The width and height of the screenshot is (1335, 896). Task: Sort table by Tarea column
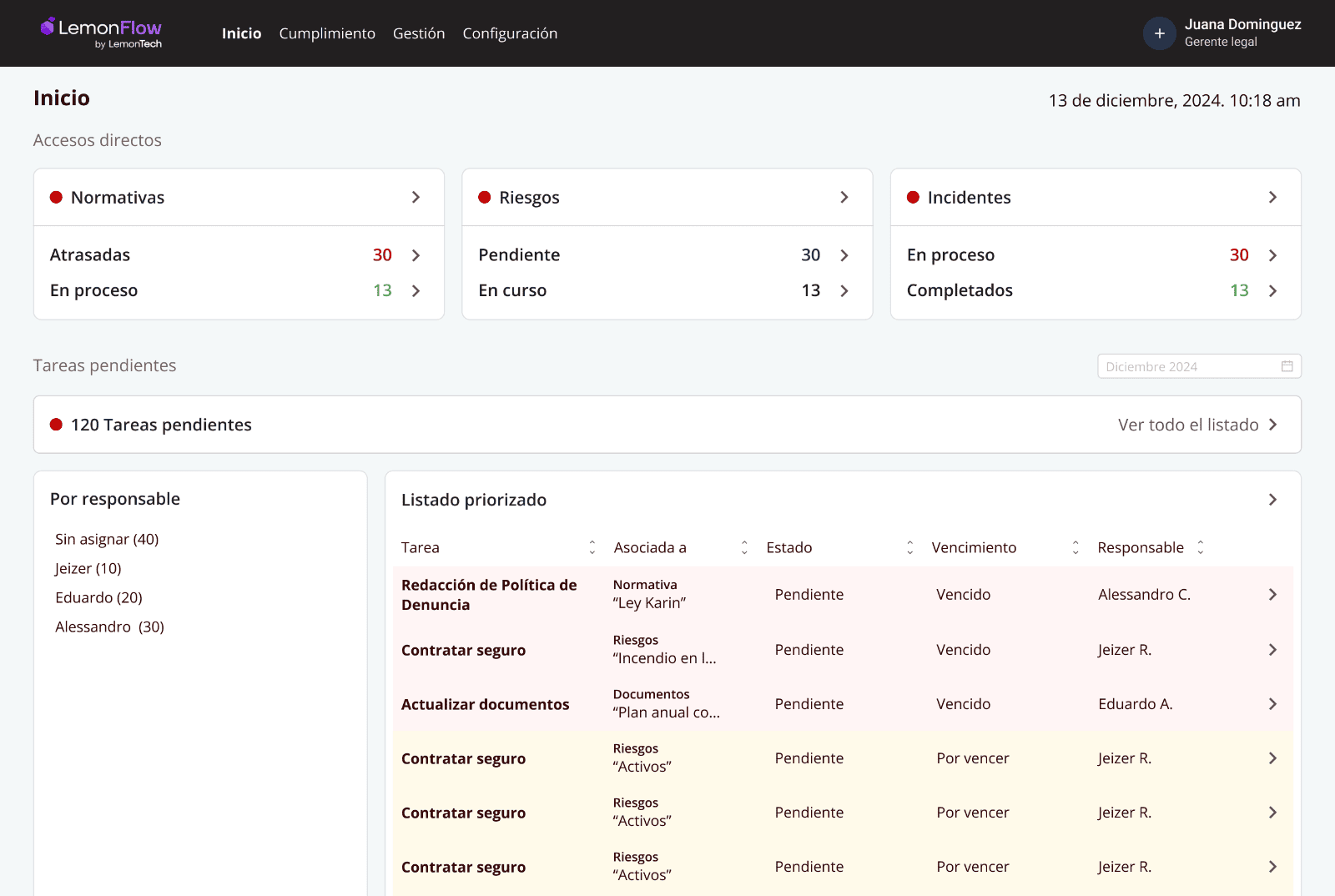[x=592, y=547]
